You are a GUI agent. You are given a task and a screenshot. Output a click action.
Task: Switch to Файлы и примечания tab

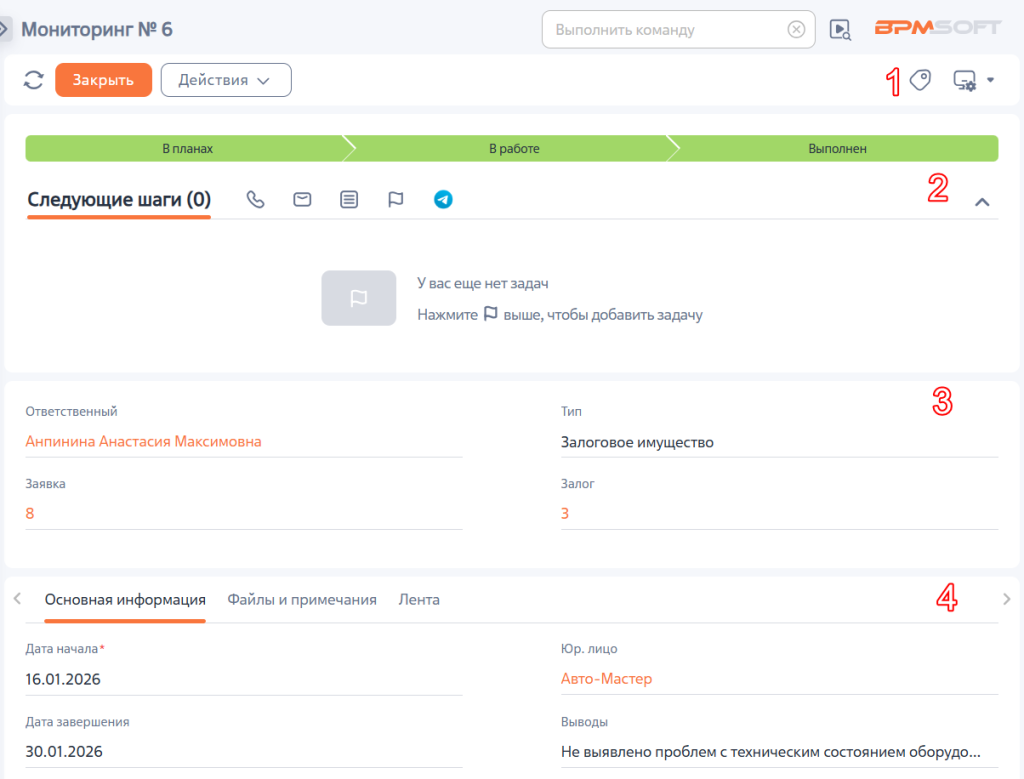[302, 599]
